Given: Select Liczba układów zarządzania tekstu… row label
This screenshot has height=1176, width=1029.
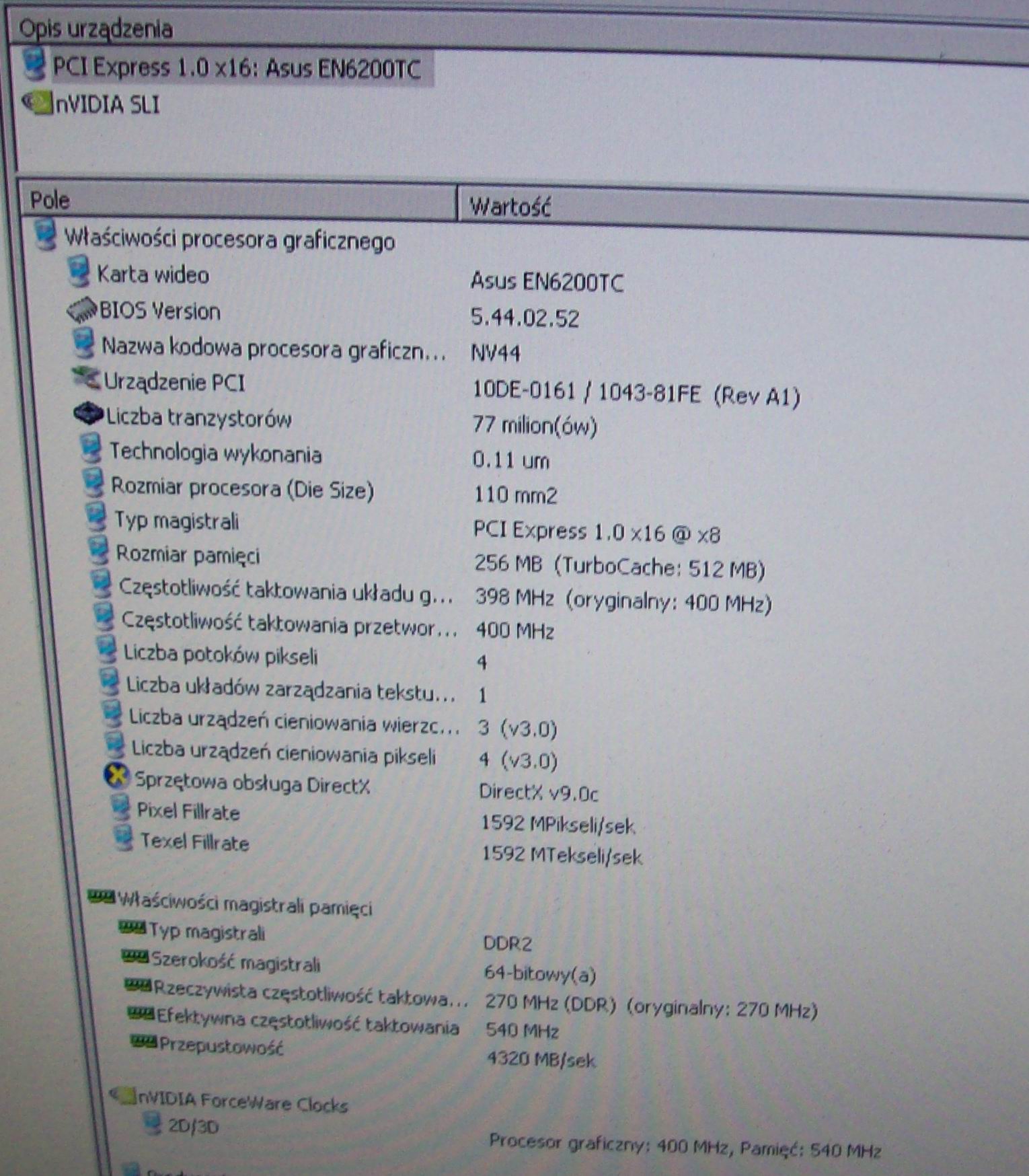Looking at the screenshot, I should point(292,688).
